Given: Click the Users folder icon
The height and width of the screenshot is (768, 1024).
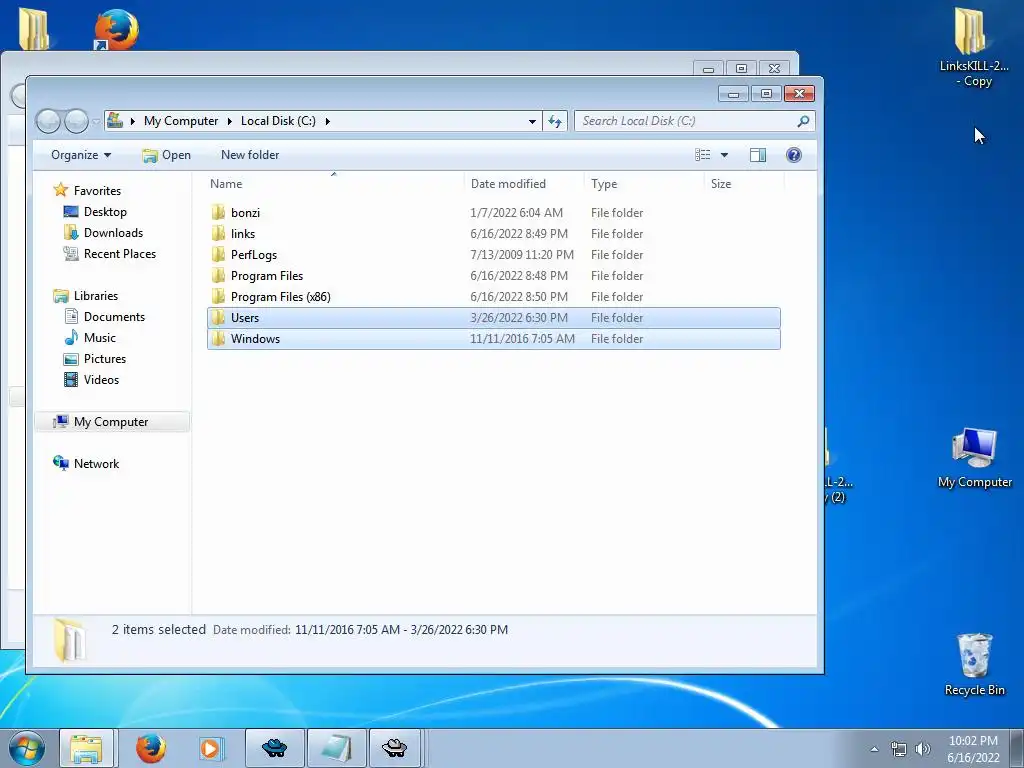Looking at the screenshot, I should 219,318.
